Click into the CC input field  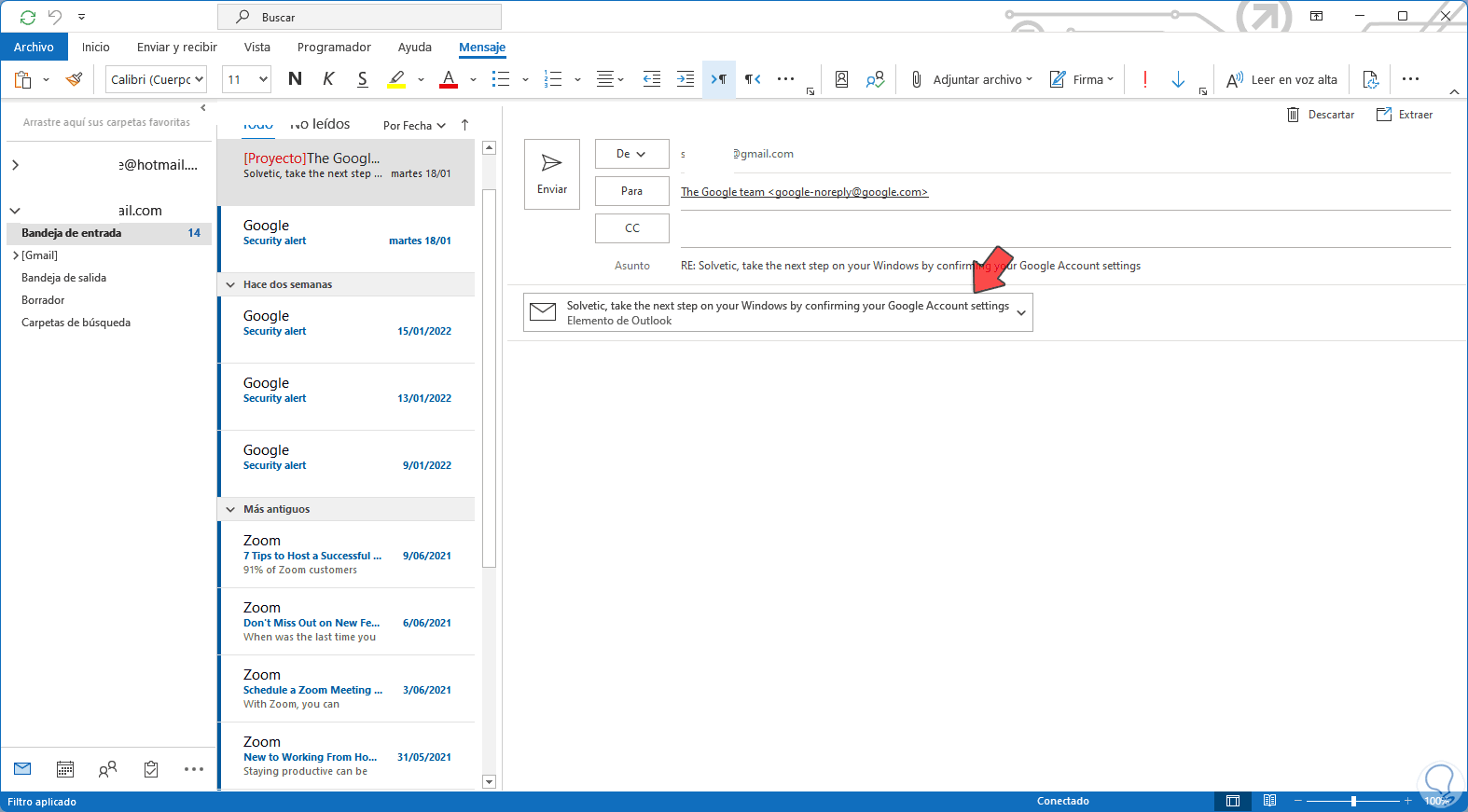(x=1063, y=229)
